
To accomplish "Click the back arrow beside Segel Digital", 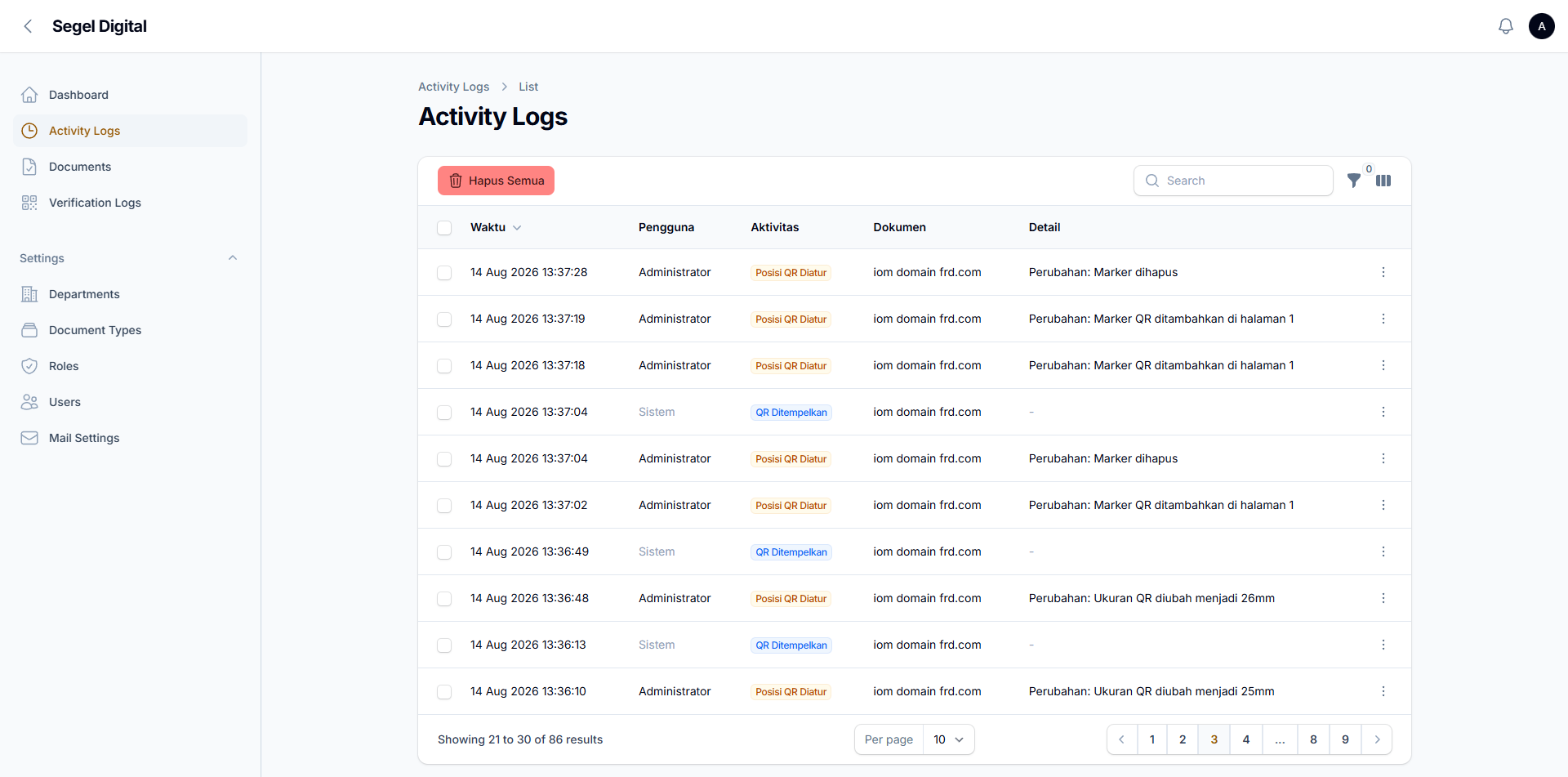I will pos(28,26).
